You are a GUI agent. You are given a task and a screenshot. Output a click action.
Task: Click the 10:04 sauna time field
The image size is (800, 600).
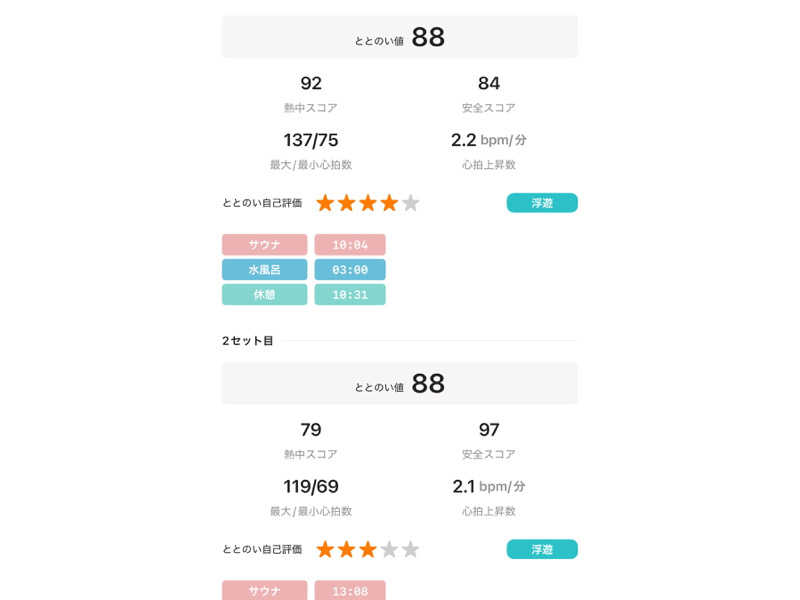tap(350, 244)
